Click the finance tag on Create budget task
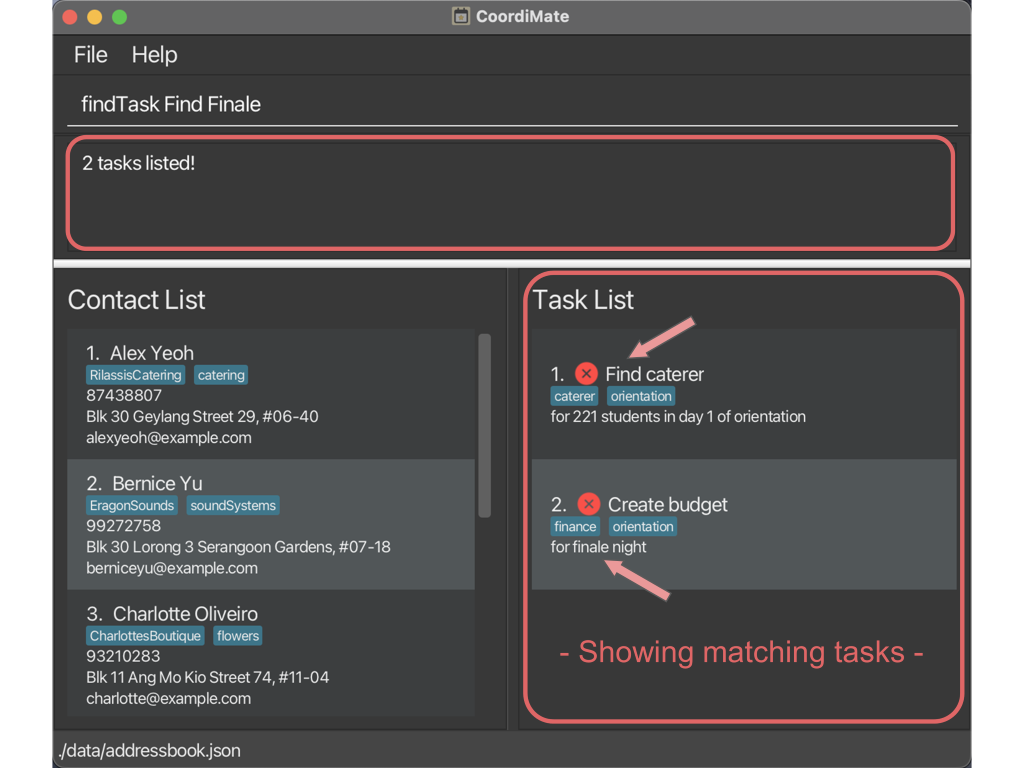 pyautogui.click(x=575, y=527)
